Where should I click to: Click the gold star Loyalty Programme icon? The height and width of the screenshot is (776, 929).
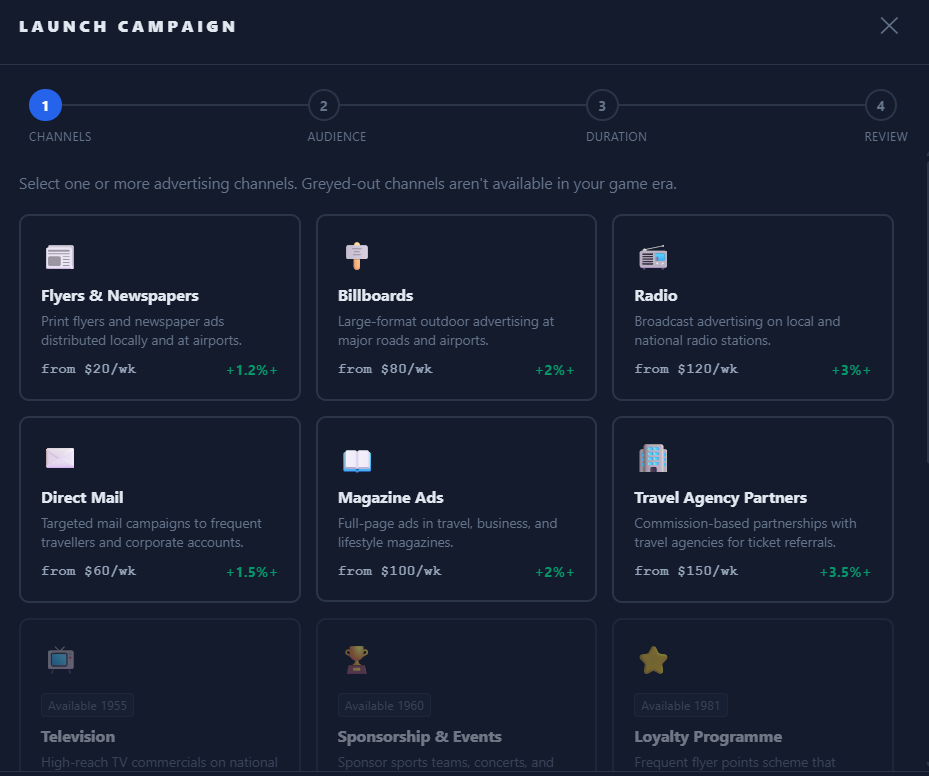click(x=653, y=660)
